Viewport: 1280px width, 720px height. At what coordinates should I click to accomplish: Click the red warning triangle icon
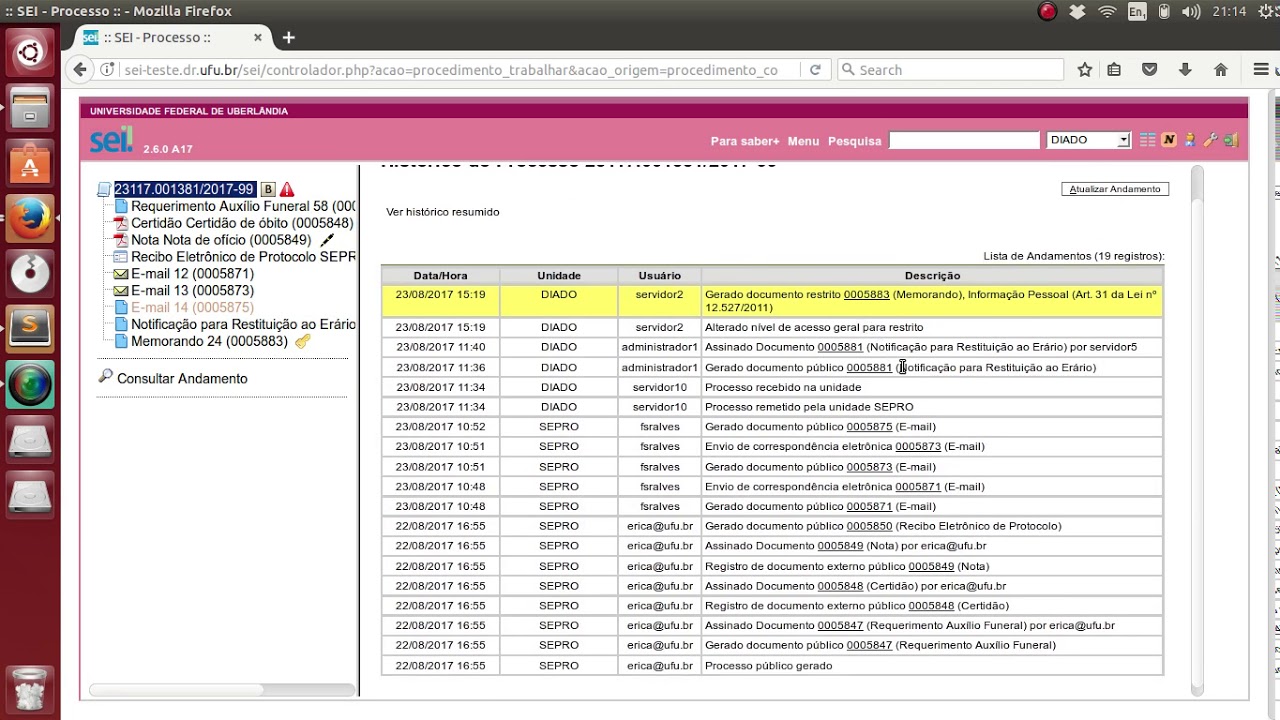[287, 189]
